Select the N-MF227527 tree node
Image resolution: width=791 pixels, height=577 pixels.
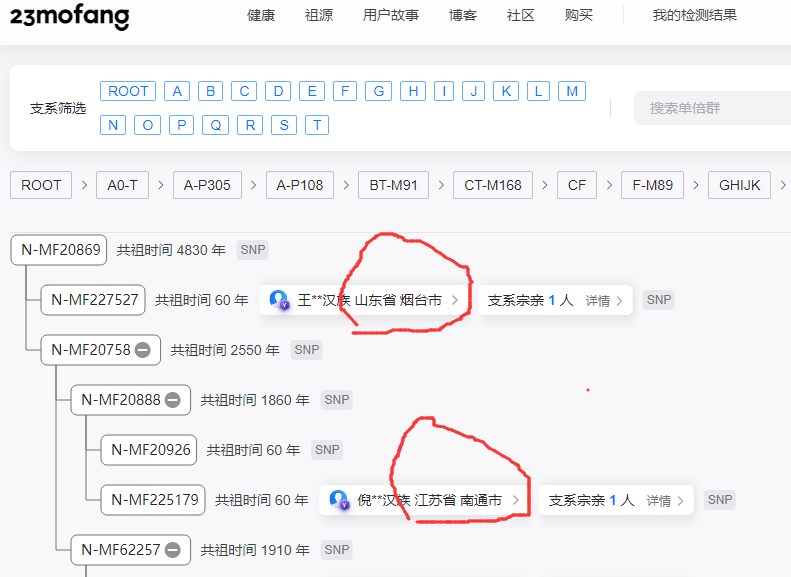93,300
